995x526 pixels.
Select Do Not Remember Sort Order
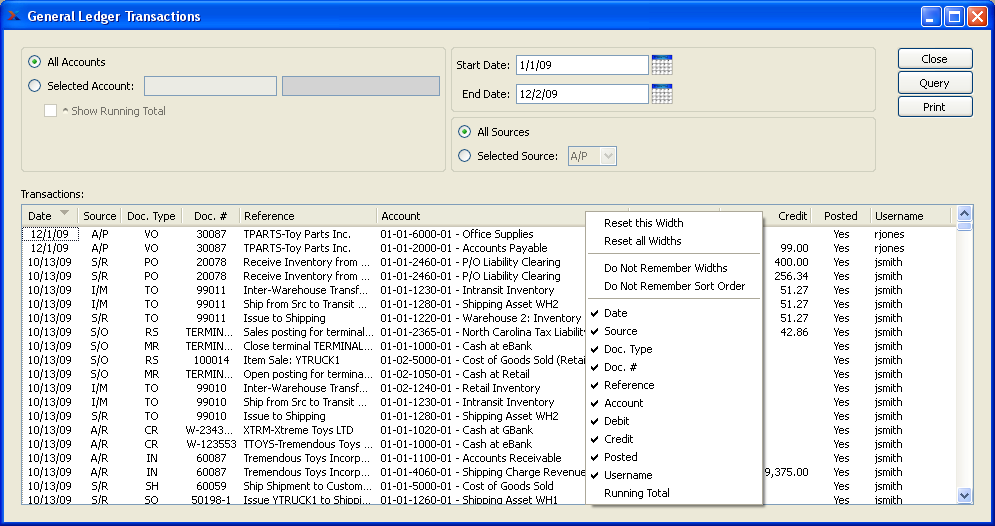coord(674,286)
